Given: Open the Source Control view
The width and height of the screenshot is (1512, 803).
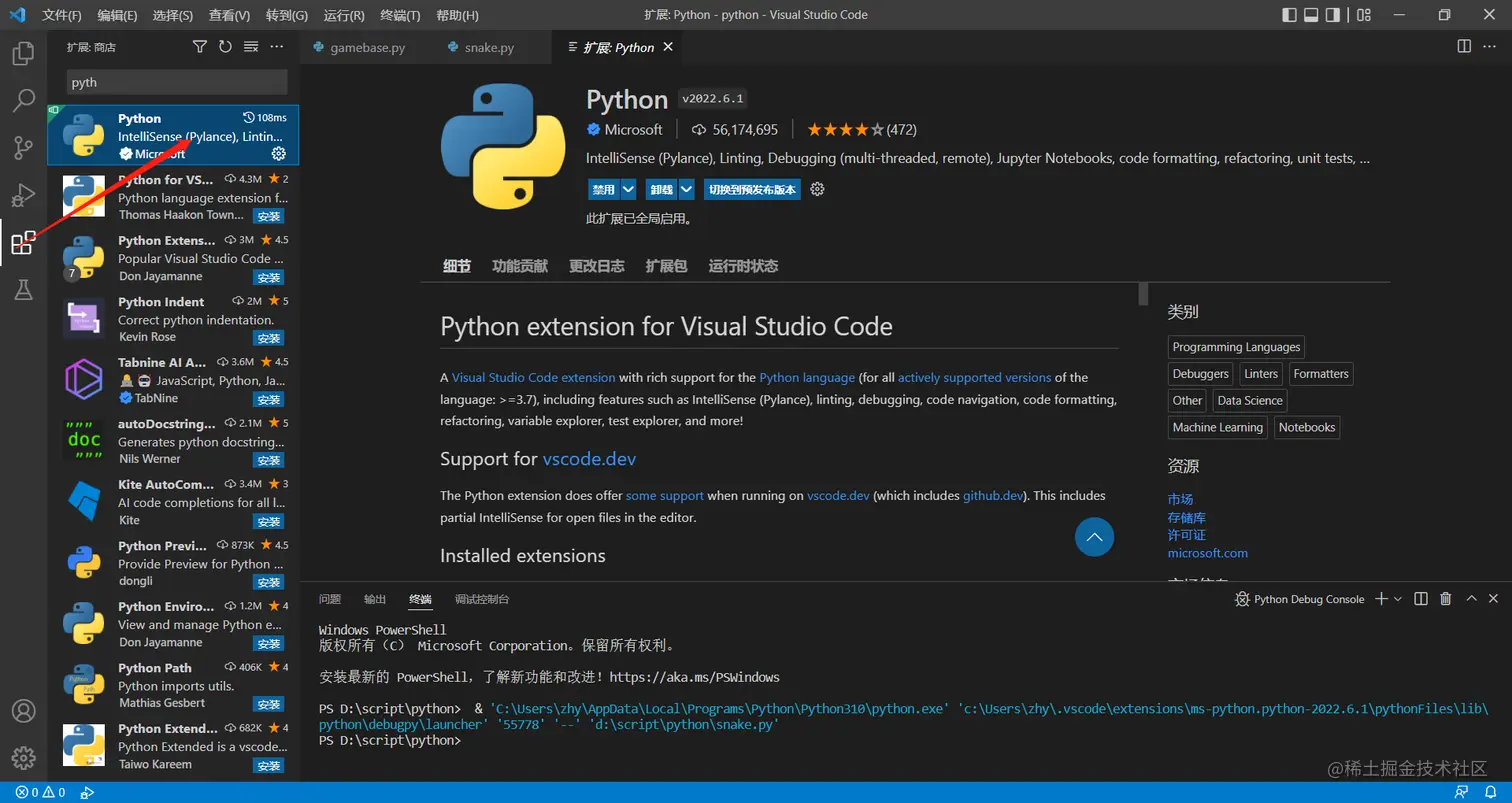Looking at the screenshot, I should tap(23, 148).
